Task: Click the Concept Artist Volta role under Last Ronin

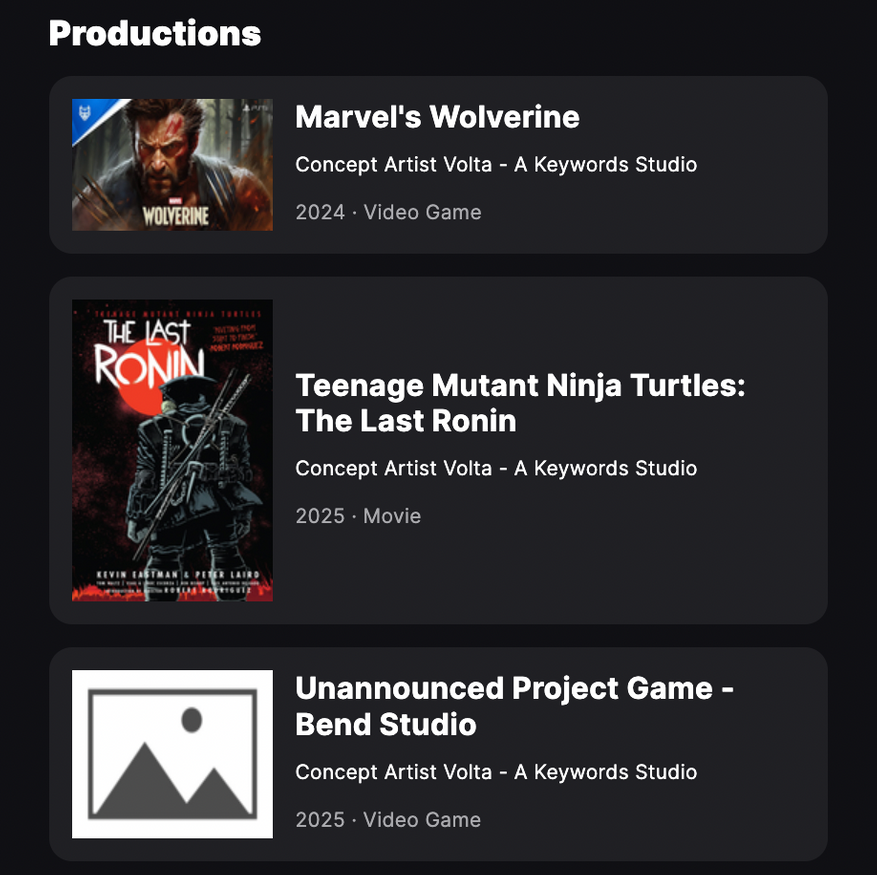Action: (x=496, y=468)
